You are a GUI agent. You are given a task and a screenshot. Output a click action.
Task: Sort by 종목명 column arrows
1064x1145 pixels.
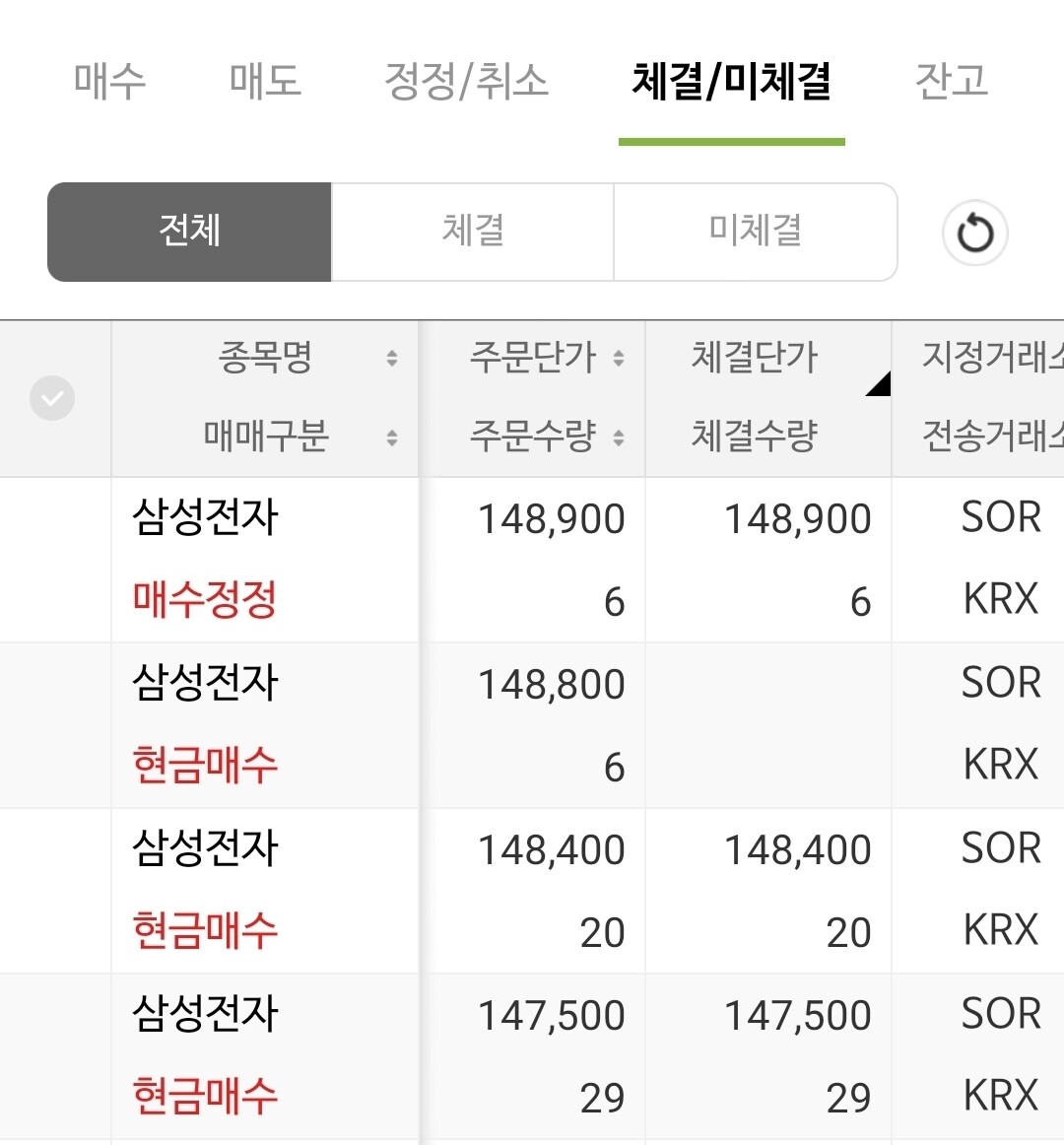pos(392,358)
